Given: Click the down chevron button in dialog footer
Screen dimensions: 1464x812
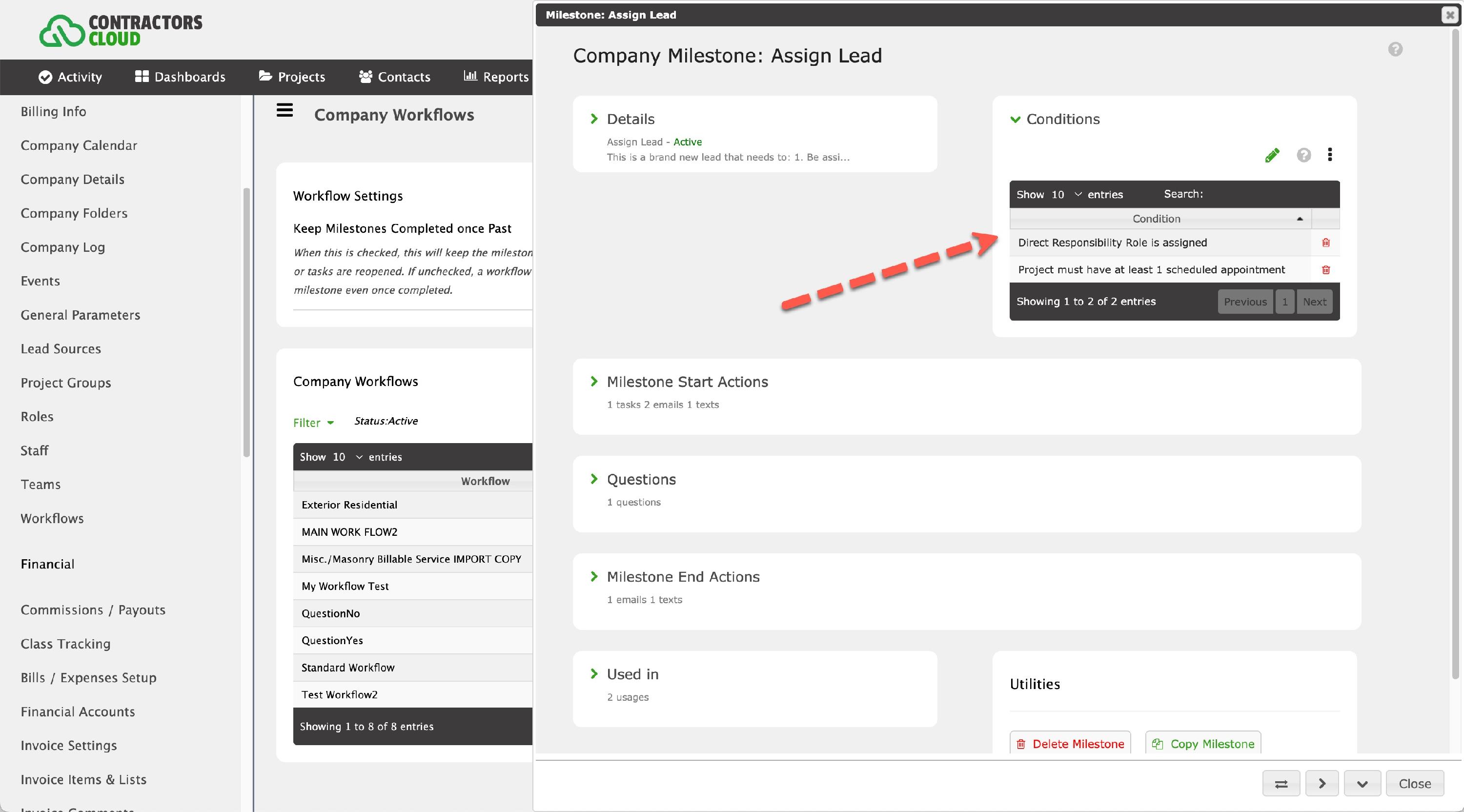Looking at the screenshot, I should (1362, 784).
